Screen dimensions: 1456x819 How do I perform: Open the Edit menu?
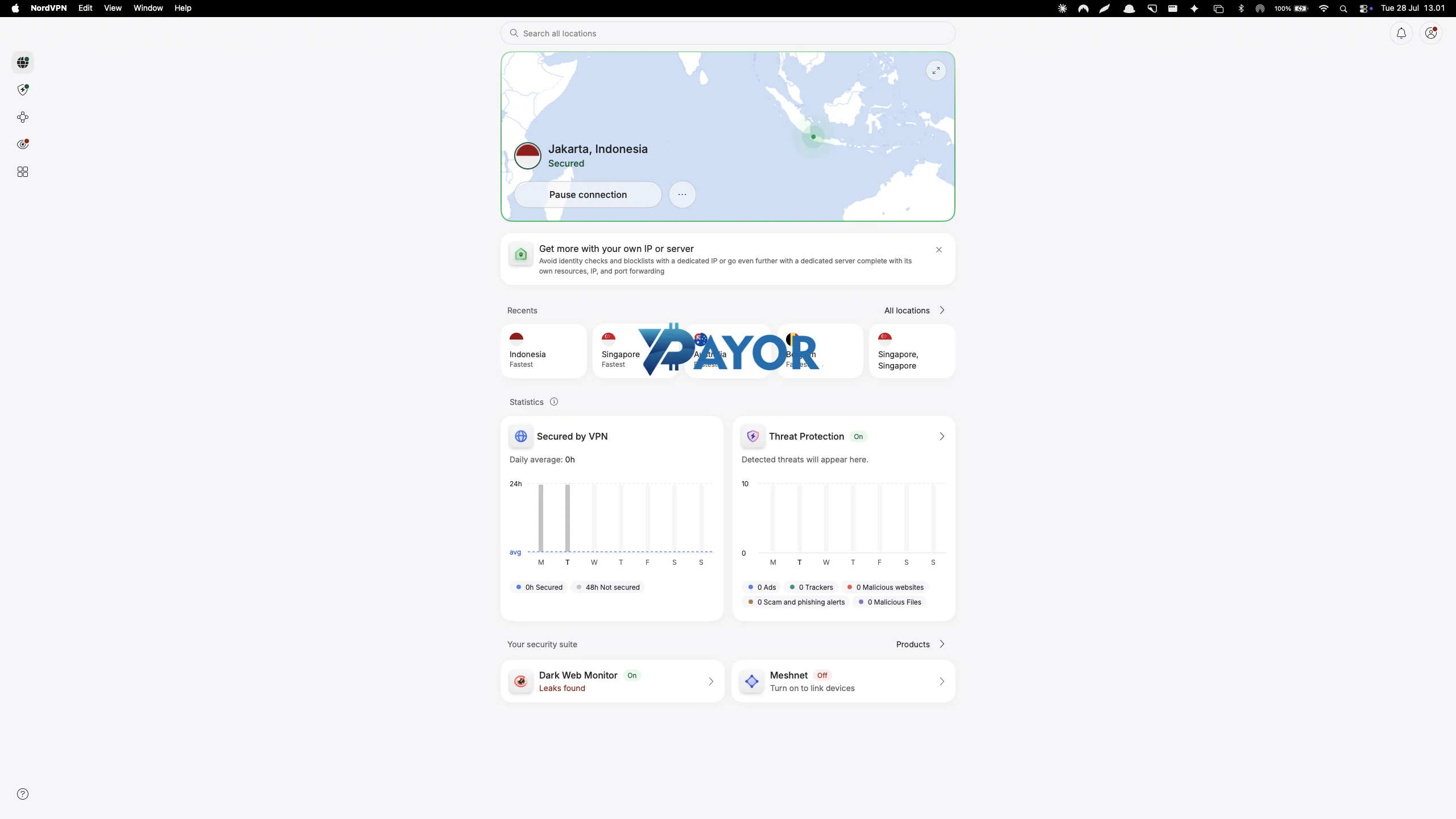85,8
